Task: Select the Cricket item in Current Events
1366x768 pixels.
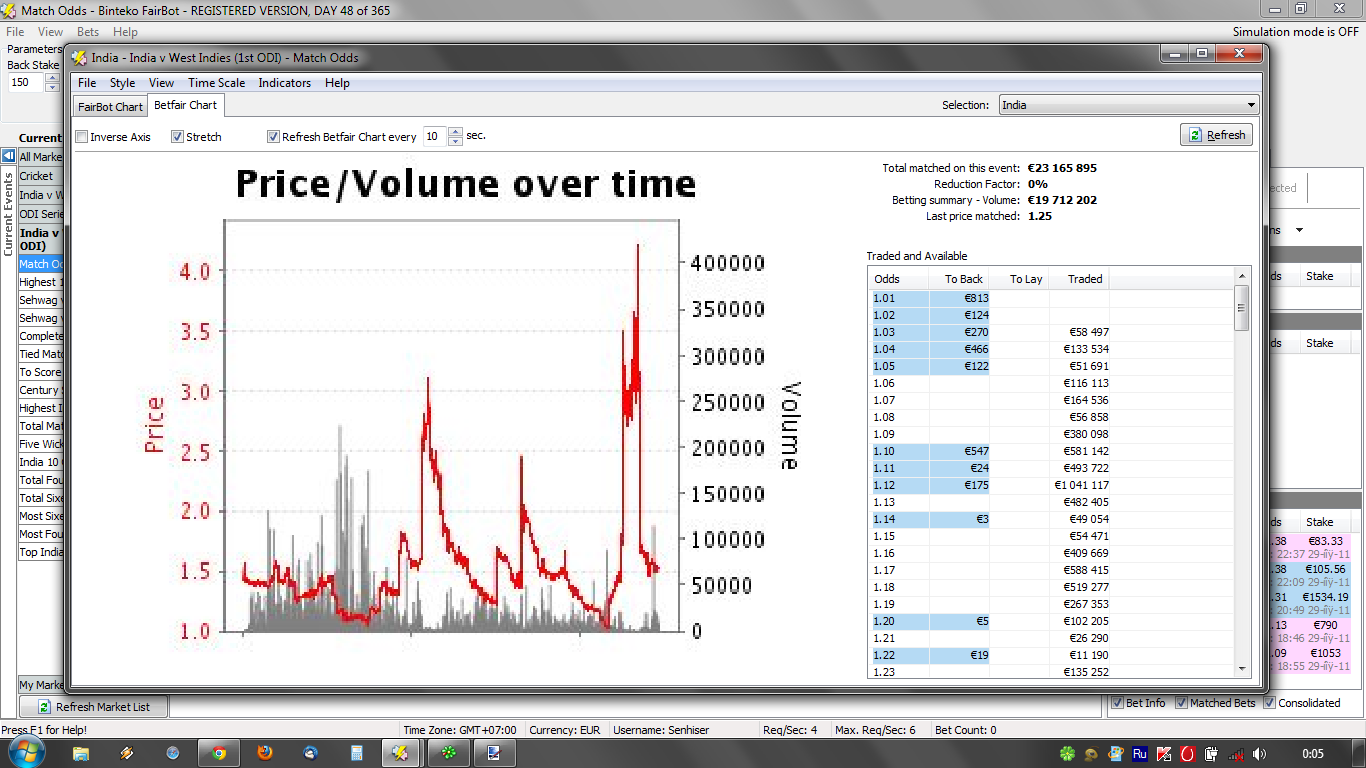Action: point(40,176)
